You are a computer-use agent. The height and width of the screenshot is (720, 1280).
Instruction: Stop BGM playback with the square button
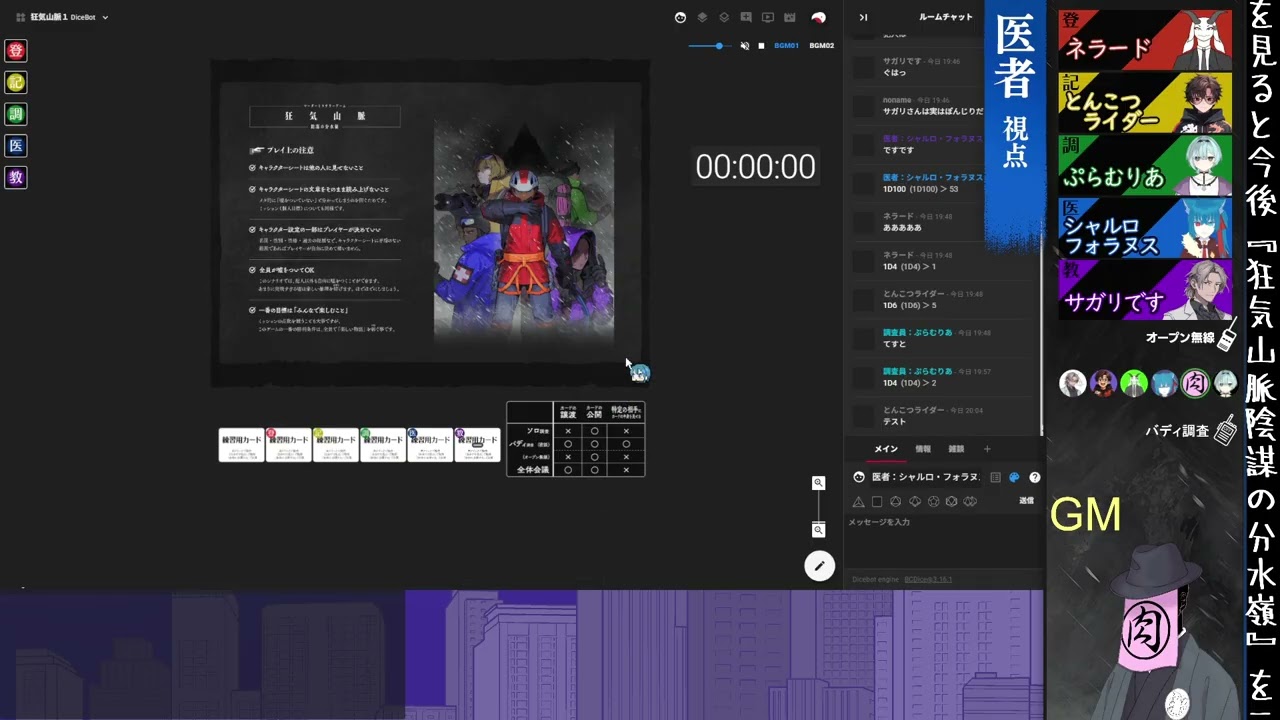coord(761,46)
